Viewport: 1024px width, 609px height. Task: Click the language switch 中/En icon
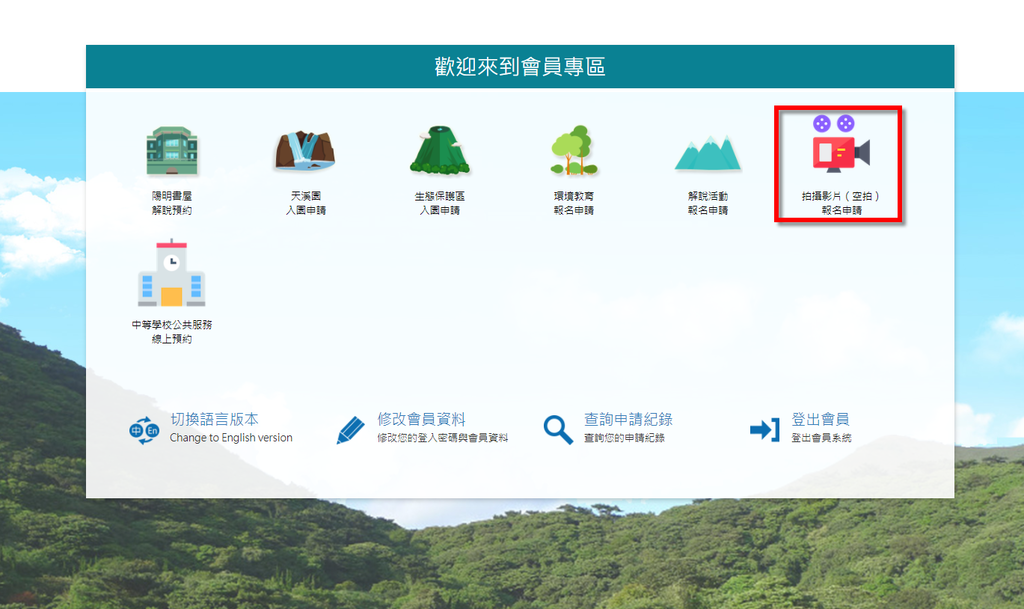pos(144,430)
